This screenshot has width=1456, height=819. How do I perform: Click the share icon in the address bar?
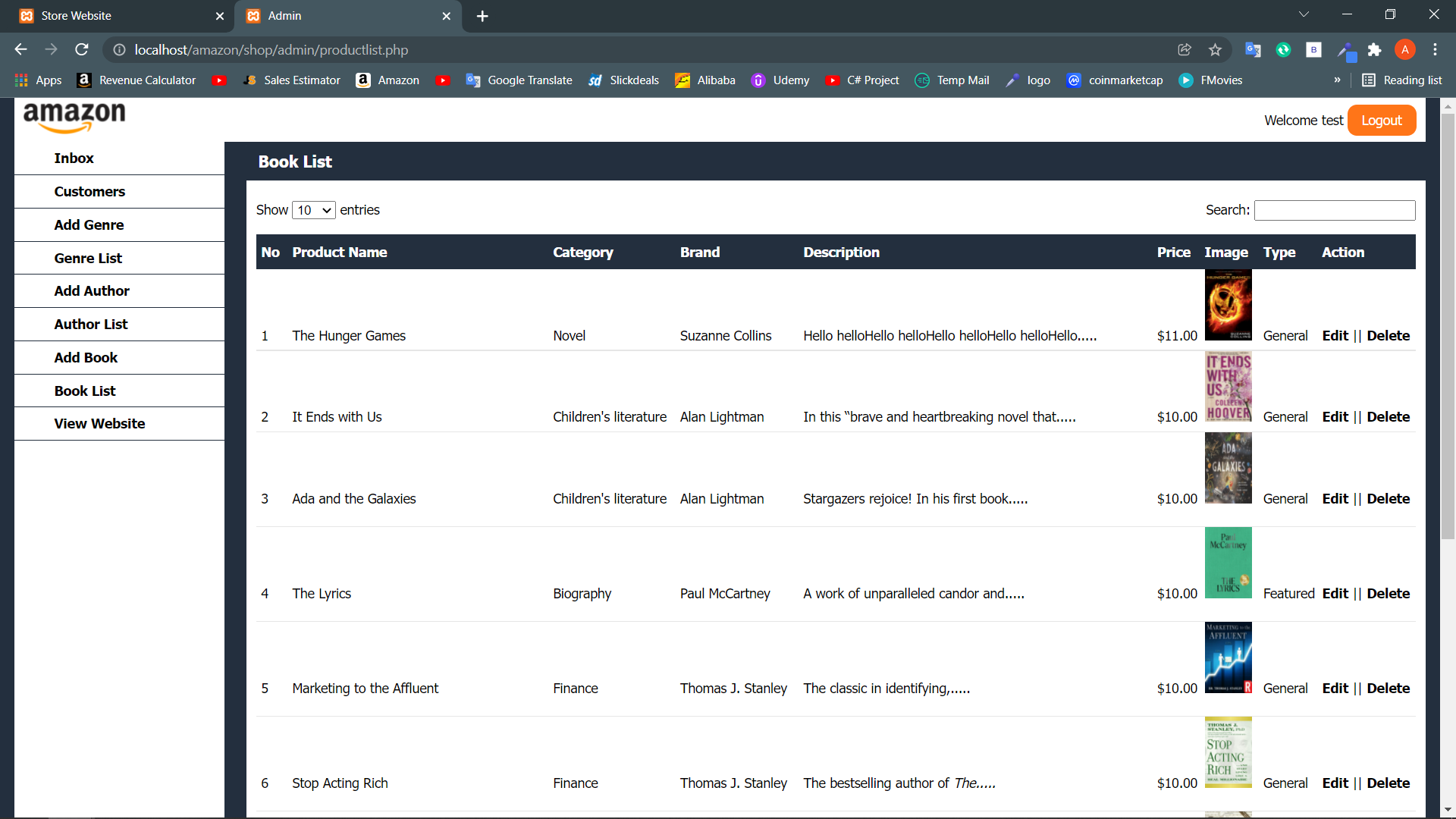click(x=1185, y=49)
